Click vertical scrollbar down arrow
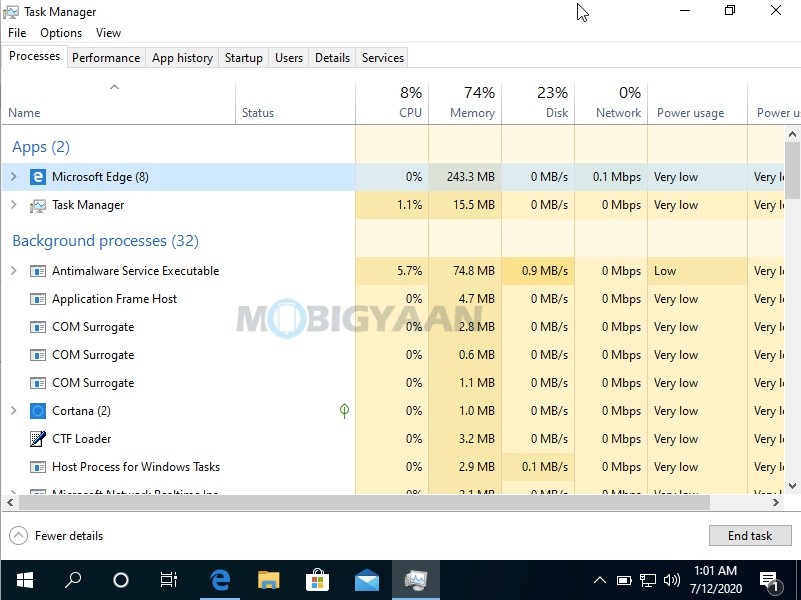 pyautogui.click(x=792, y=486)
